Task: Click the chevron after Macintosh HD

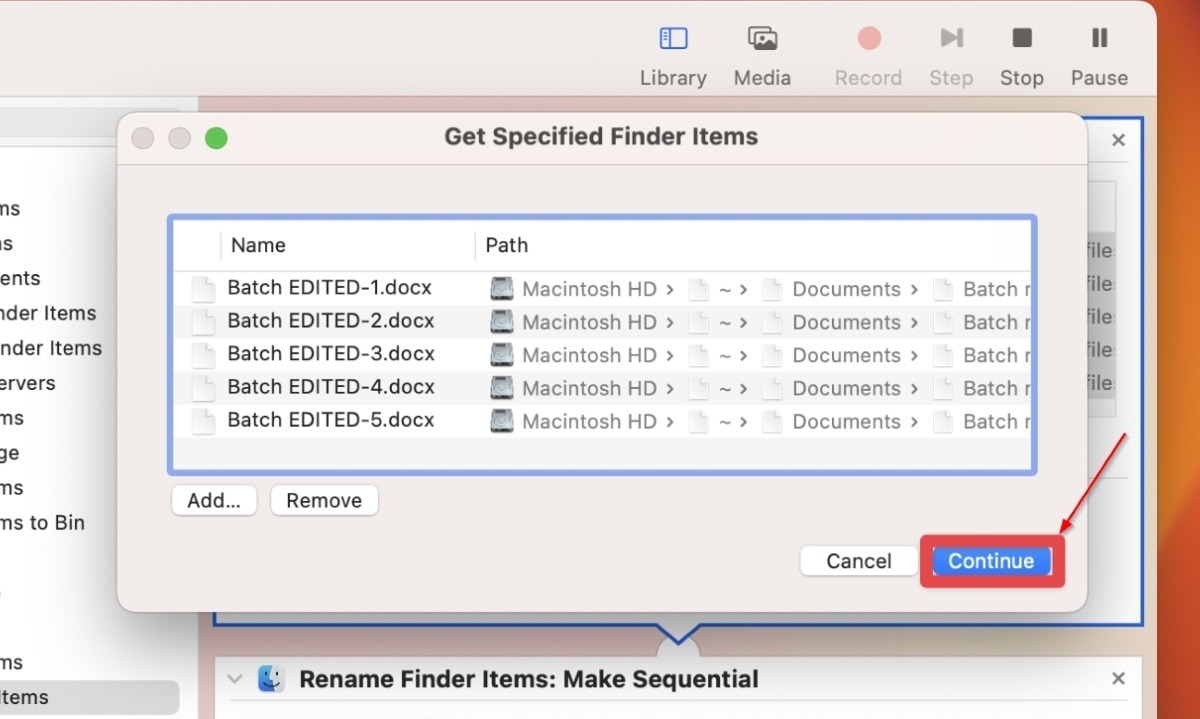Action: click(x=670, y=288)
